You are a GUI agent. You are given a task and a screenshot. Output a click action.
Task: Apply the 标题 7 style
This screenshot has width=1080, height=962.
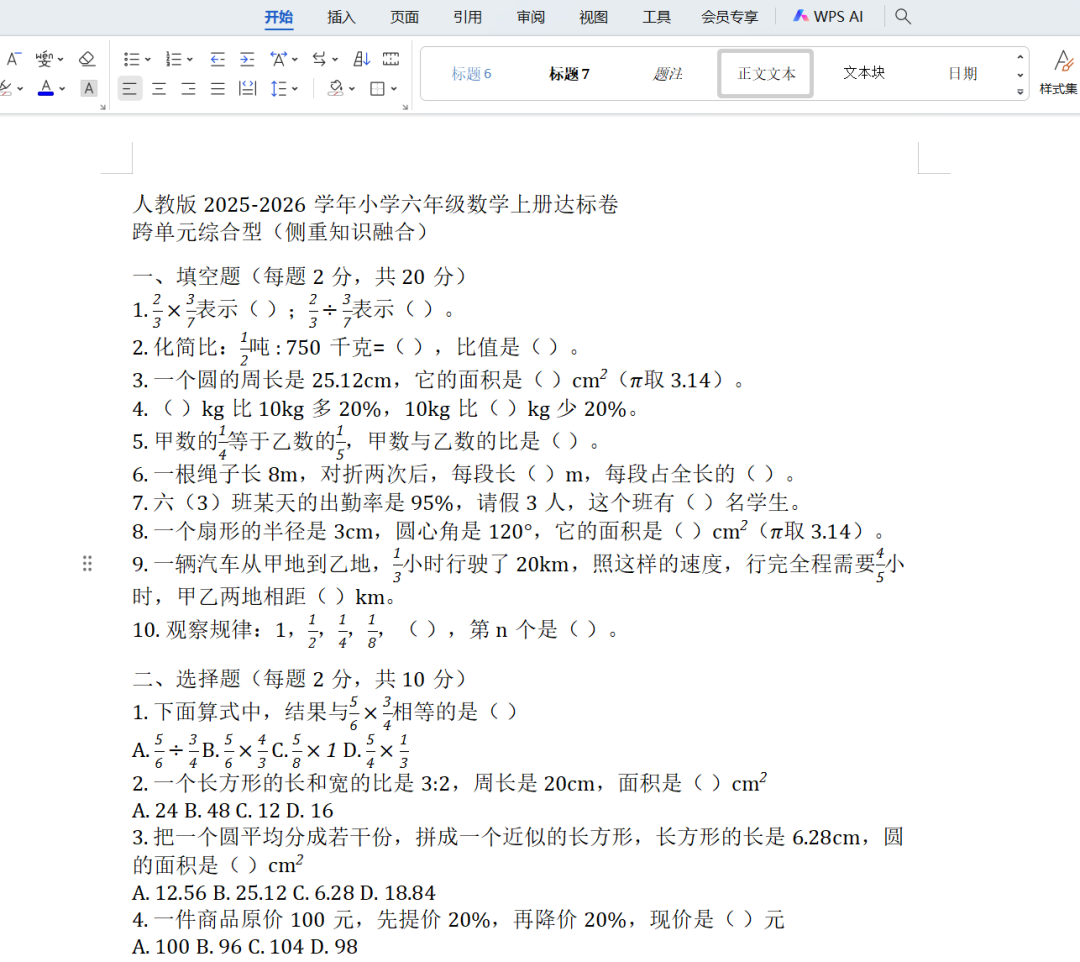point(569,74)
